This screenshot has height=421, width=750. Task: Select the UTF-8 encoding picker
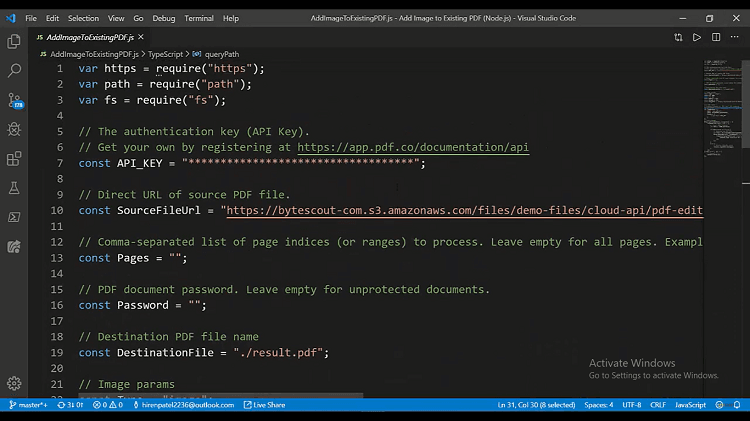[631, 405]
